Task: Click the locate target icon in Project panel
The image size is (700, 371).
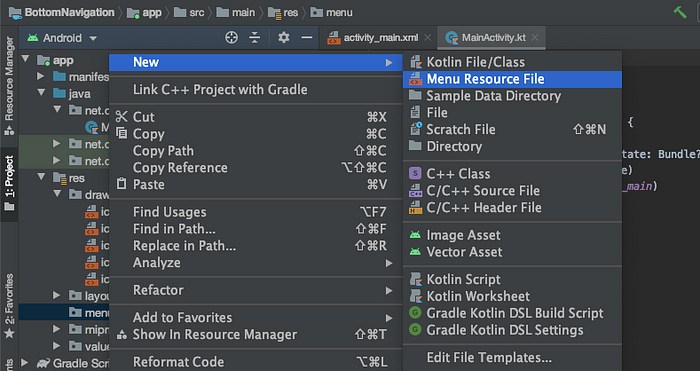Action: 231,38
